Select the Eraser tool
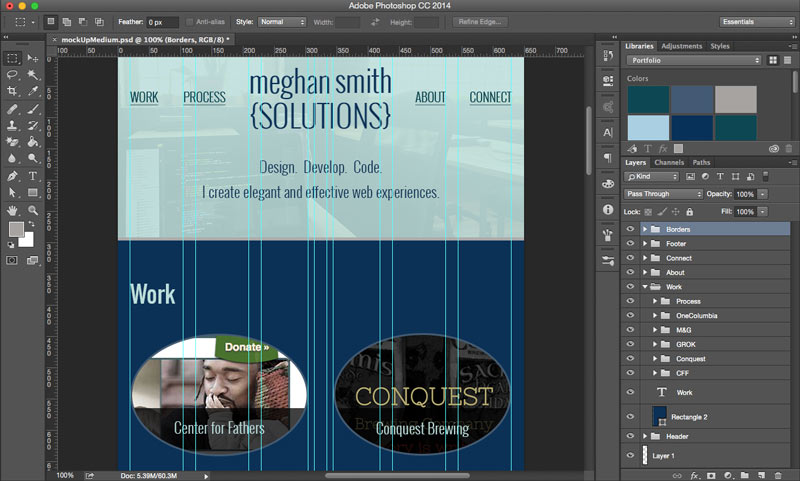The height and width of the screenshot is (481, 800). [x=12, y=142]
